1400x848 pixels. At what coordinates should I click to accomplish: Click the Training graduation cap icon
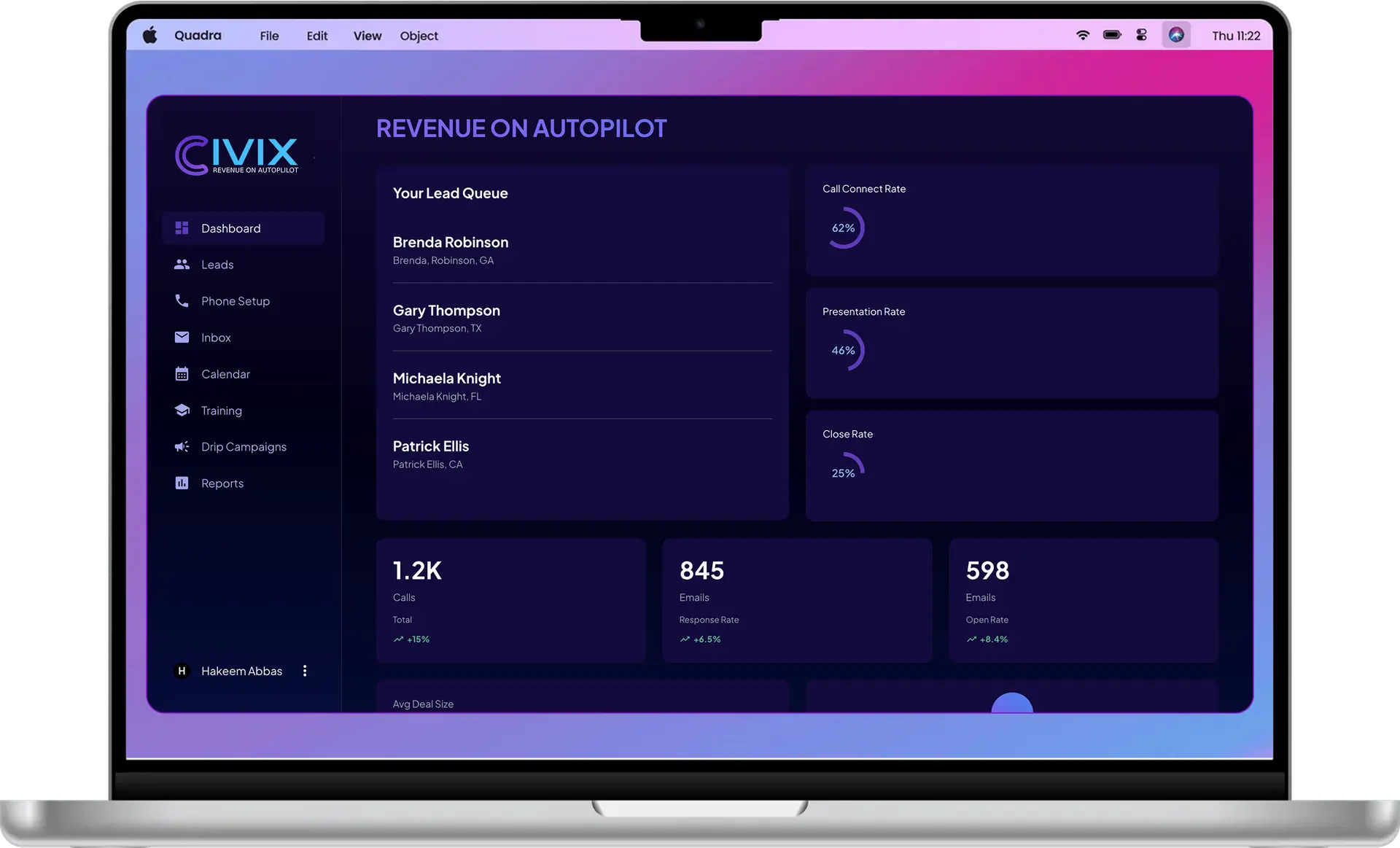(182, 411)
